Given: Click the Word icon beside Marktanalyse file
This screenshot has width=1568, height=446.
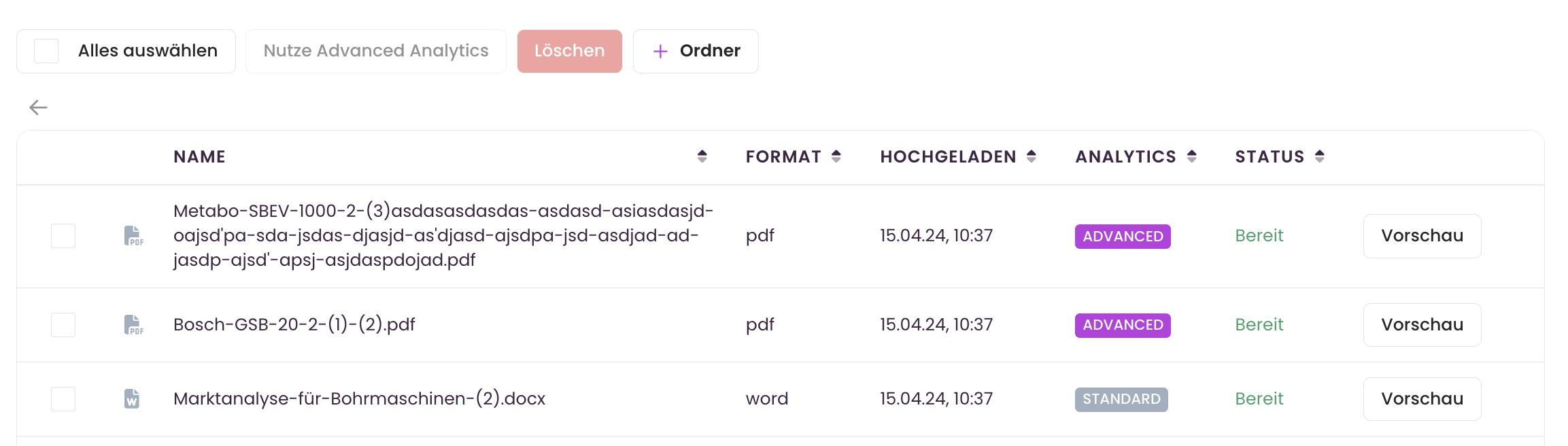Looking at the screenshot, I should (x=132, y=399).
